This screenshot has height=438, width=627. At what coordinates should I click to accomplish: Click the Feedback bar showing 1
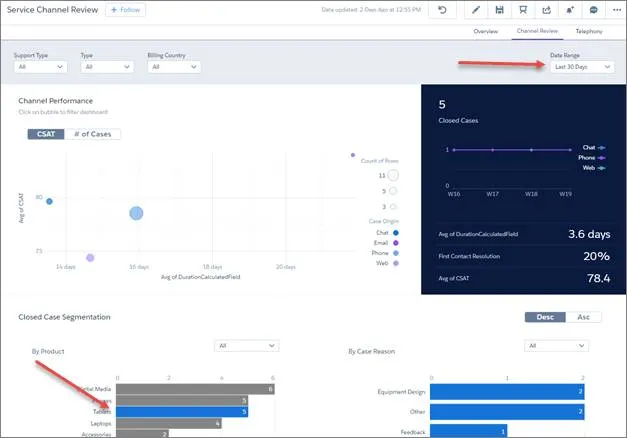(x=469, y=431)
